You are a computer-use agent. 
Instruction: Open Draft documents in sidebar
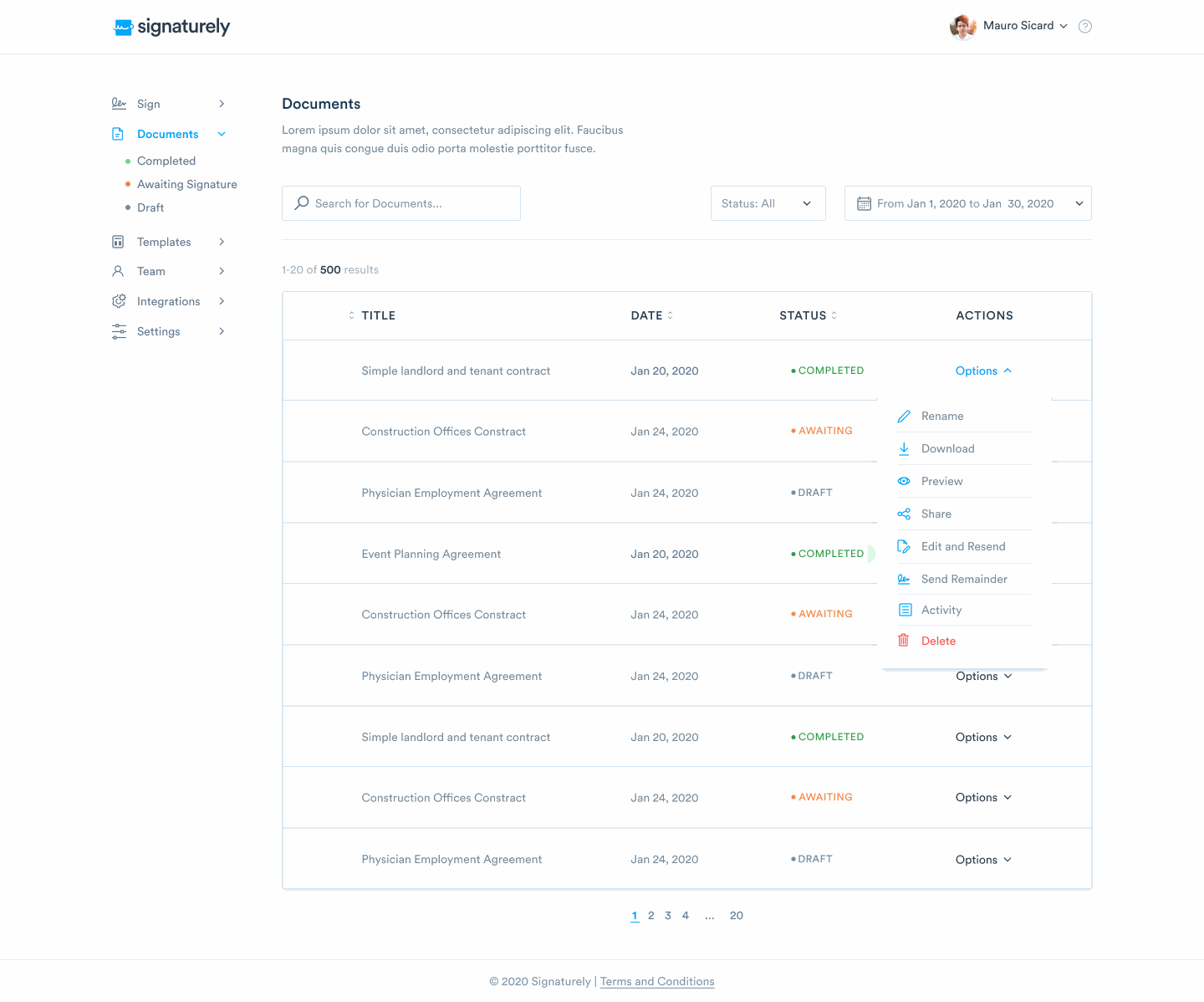click(150, 207)
